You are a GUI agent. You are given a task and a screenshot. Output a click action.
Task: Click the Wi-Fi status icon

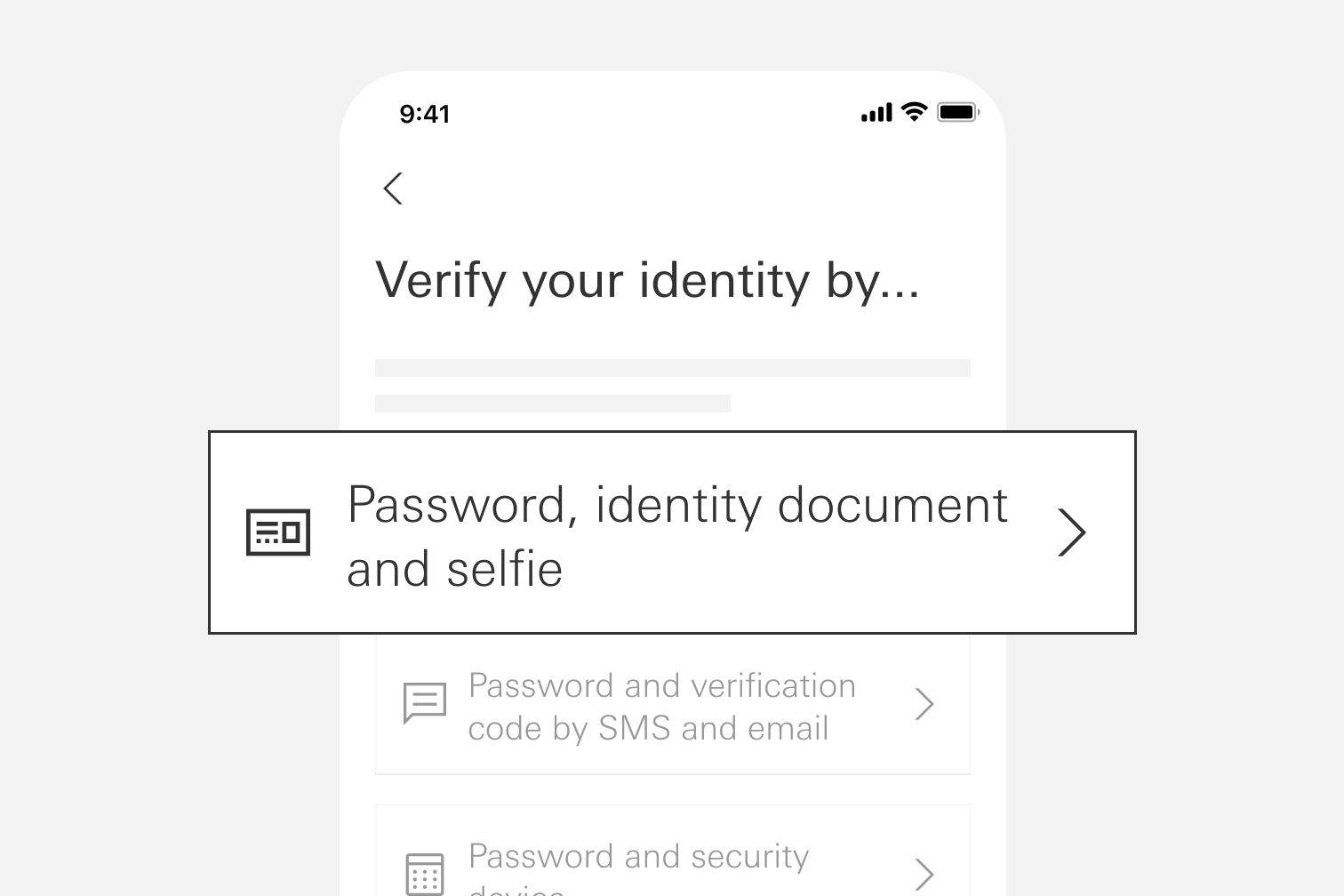914,112
